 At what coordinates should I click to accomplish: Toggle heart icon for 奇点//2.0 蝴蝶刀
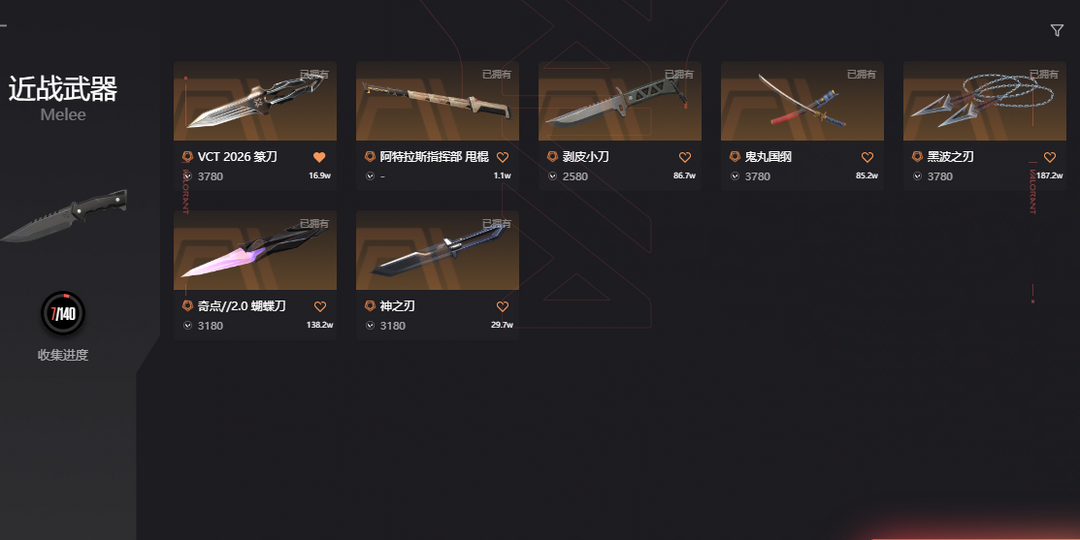click(x=320, y=307)
